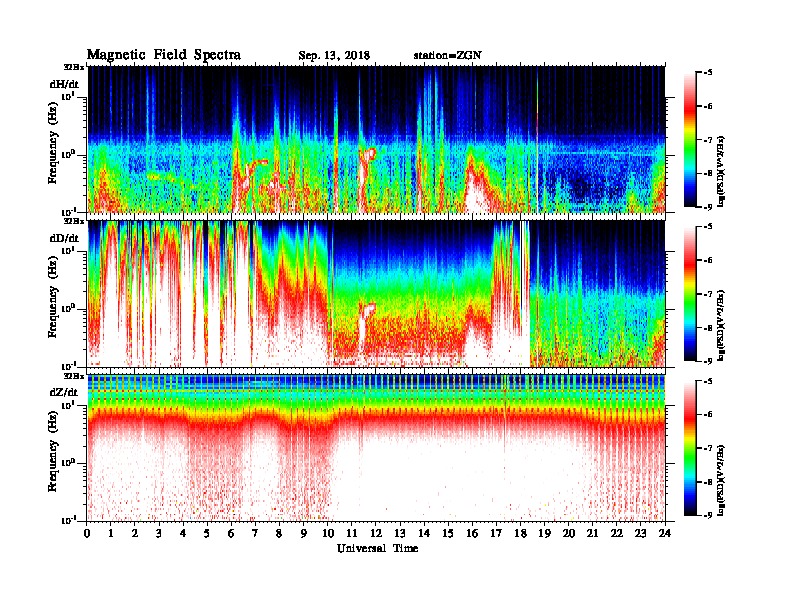792x612 pixels.
Task: Select the "dD/dt" panel label
Action: (x=64, y=238)
